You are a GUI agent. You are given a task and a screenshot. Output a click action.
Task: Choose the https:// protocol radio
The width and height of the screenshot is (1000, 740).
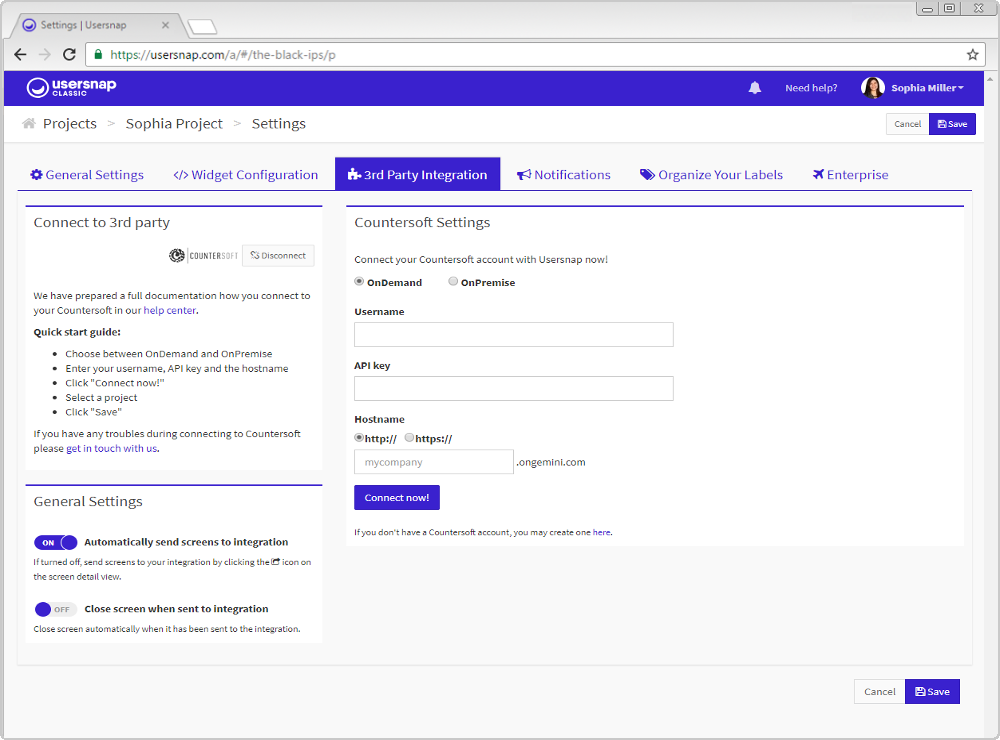tap(409, 438)
